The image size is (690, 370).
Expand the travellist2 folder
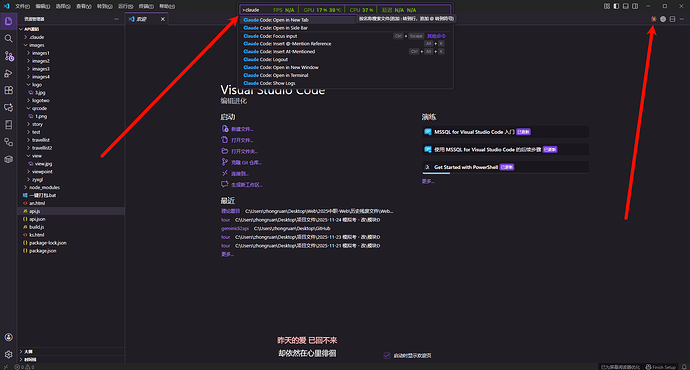point(70,148)
